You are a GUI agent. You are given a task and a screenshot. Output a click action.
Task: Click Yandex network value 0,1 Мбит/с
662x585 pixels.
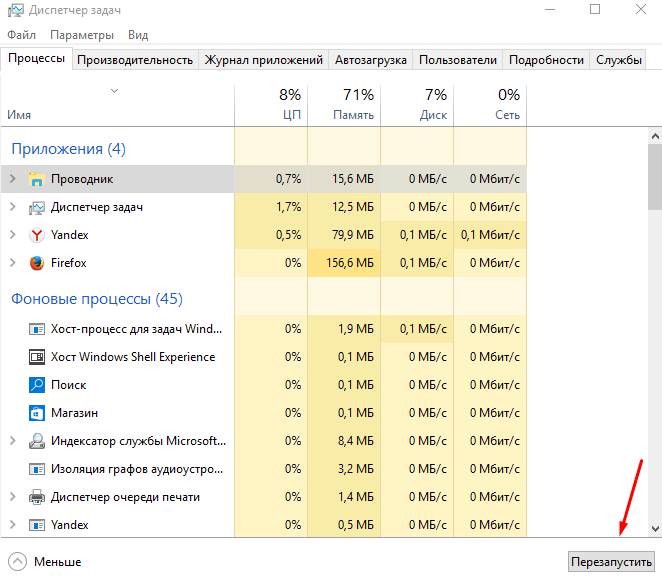click(x=490, y=235)
